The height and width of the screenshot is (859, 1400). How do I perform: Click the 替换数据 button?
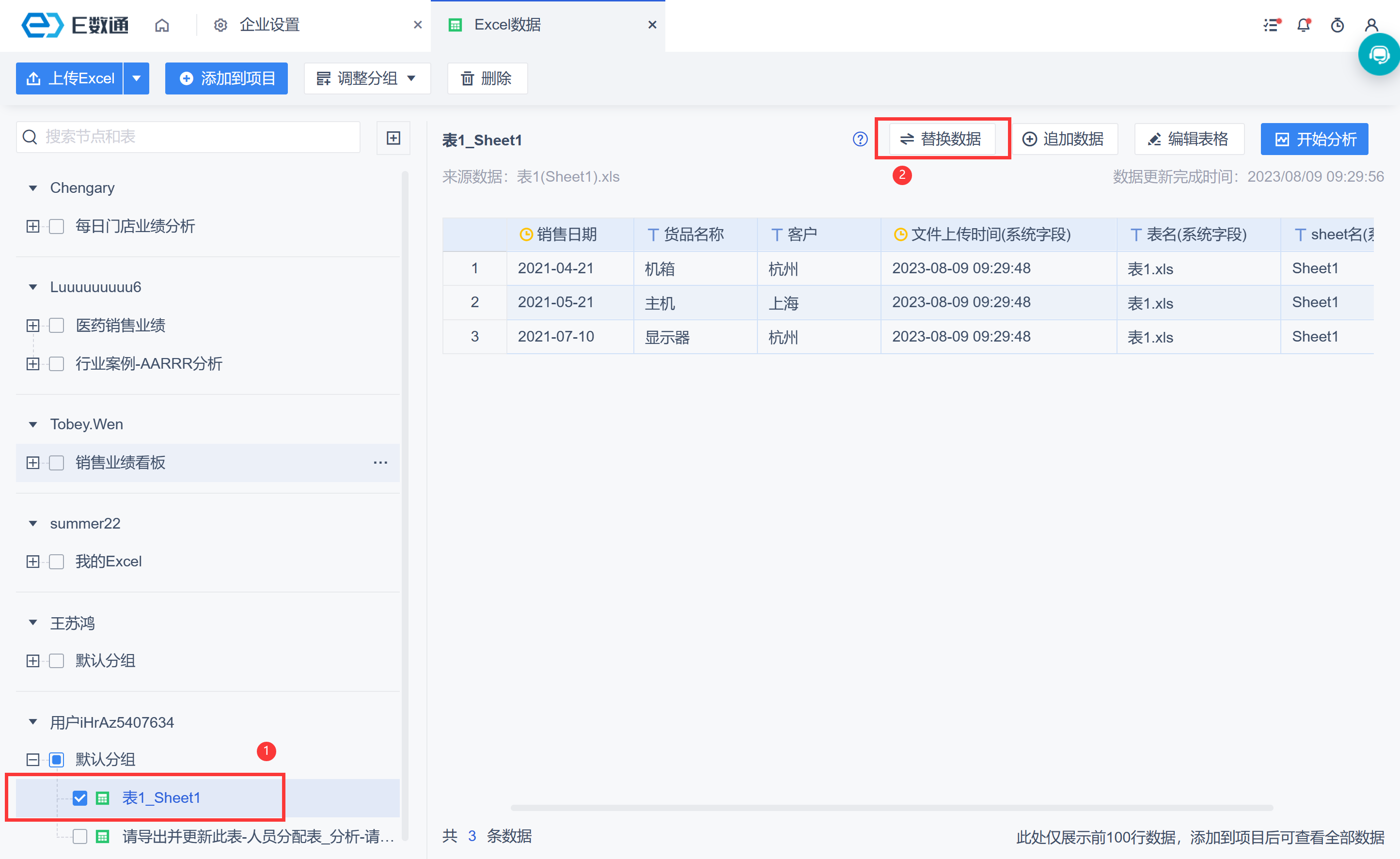pyautogui.click(x=942, y=139)
